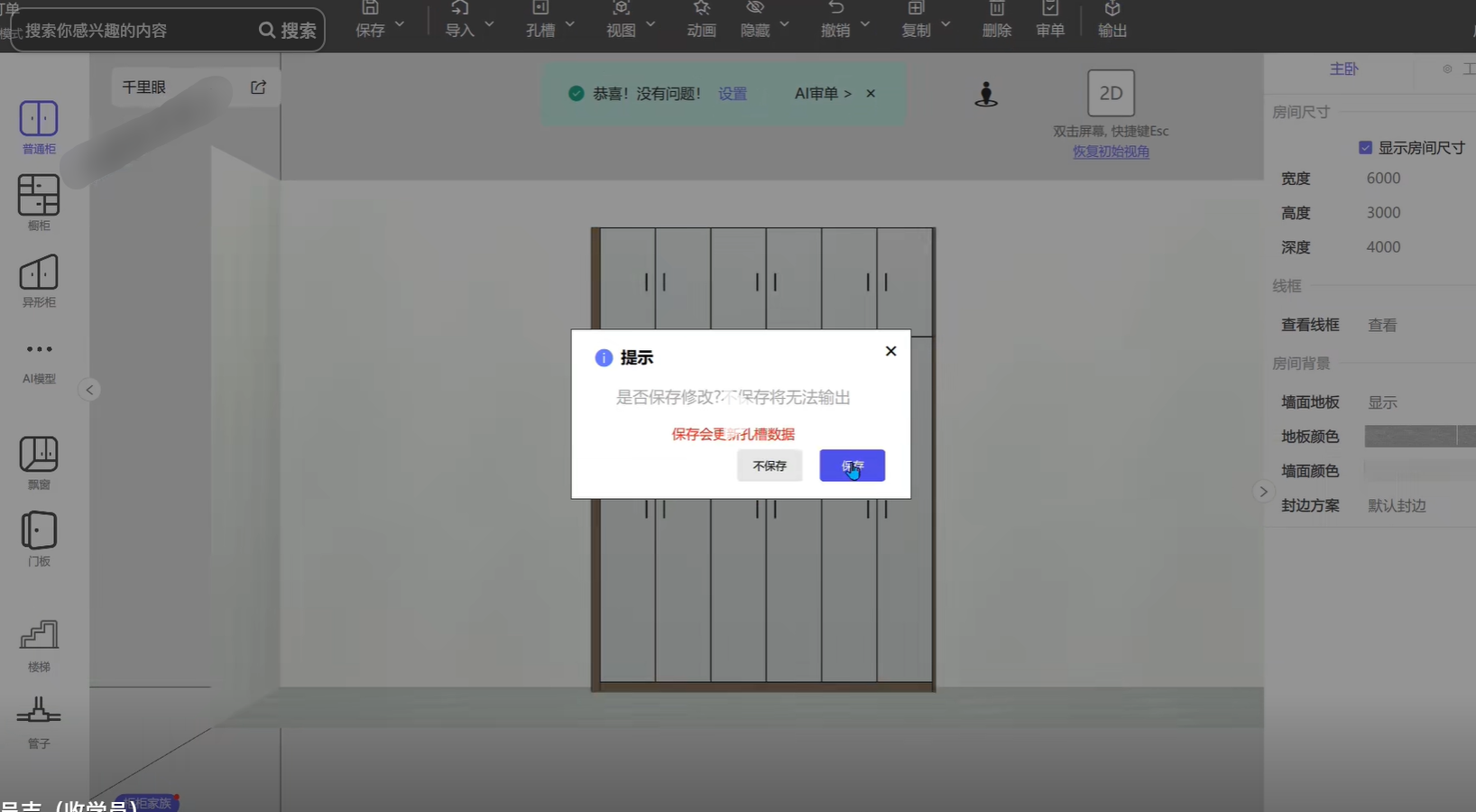Click the blue 保存 button in the dialog
This screenshot has width=1476, height=812.
coord(852,466)
